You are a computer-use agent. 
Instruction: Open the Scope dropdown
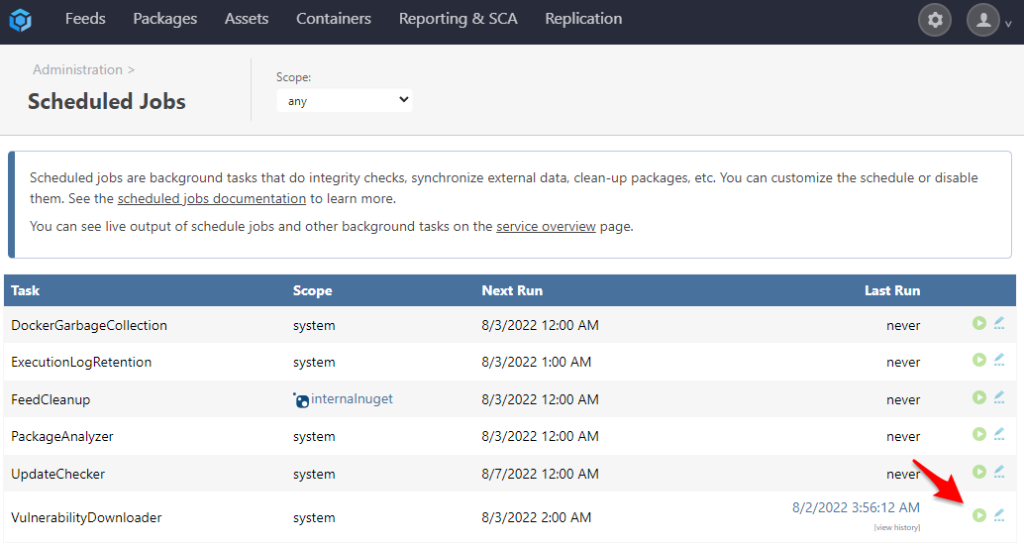coord(344,100)
